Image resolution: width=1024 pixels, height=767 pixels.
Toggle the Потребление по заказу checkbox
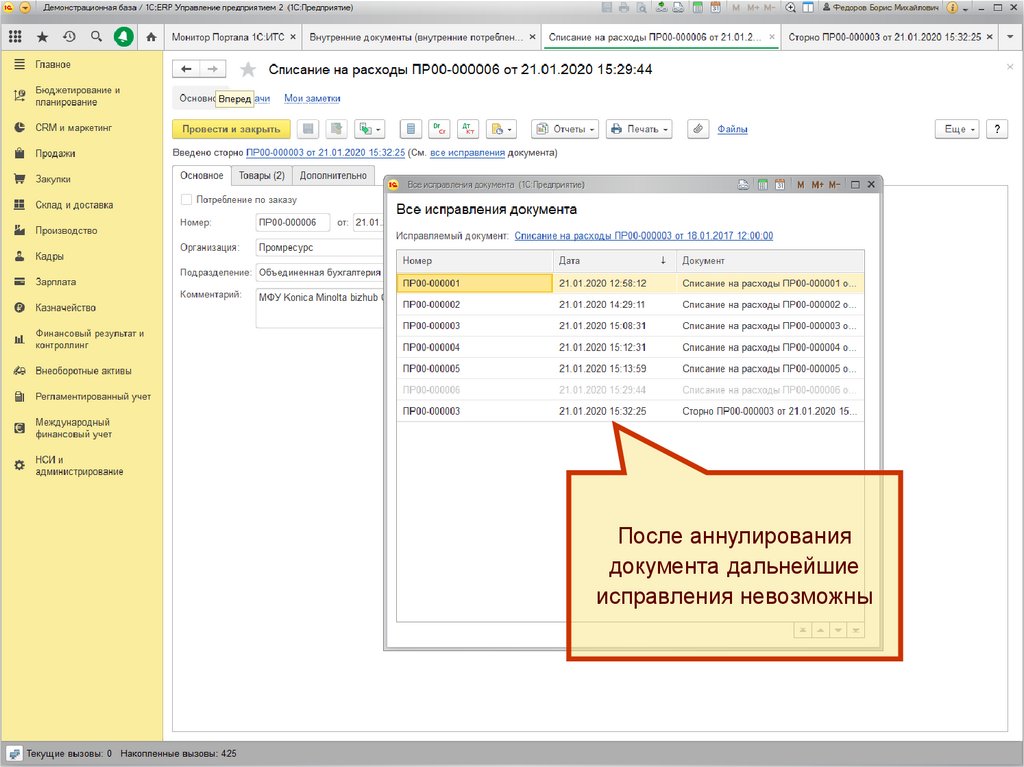186,200
